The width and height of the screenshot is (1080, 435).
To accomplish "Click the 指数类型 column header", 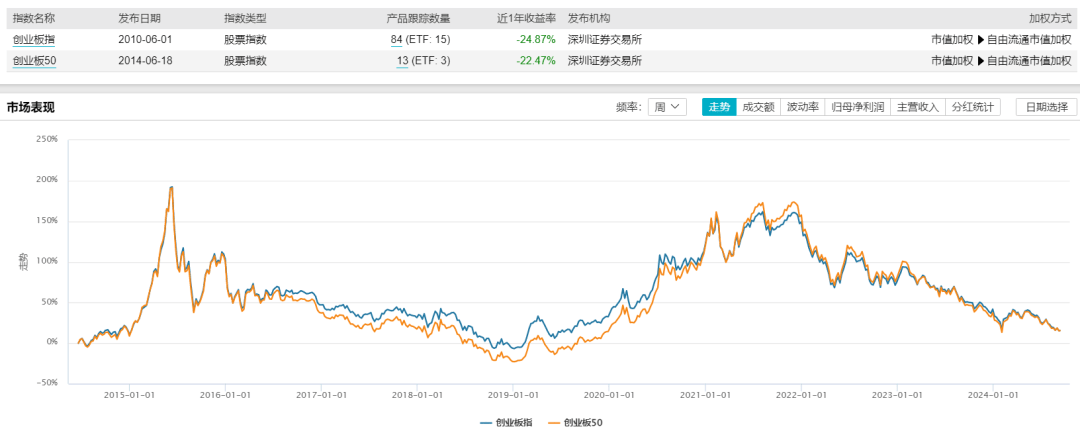I will coord(245,19).
